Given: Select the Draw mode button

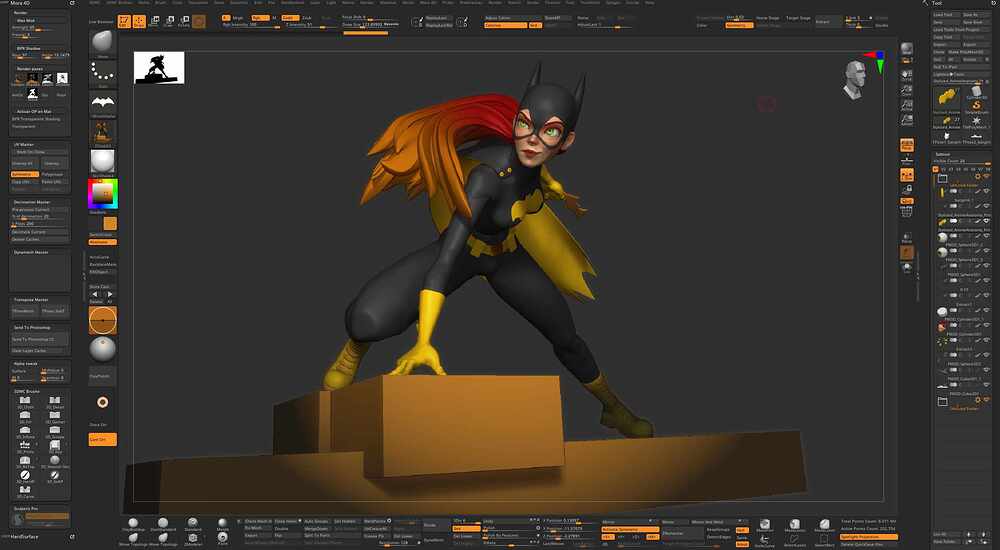Looking at the screenshot, I should tap(138, 22).
